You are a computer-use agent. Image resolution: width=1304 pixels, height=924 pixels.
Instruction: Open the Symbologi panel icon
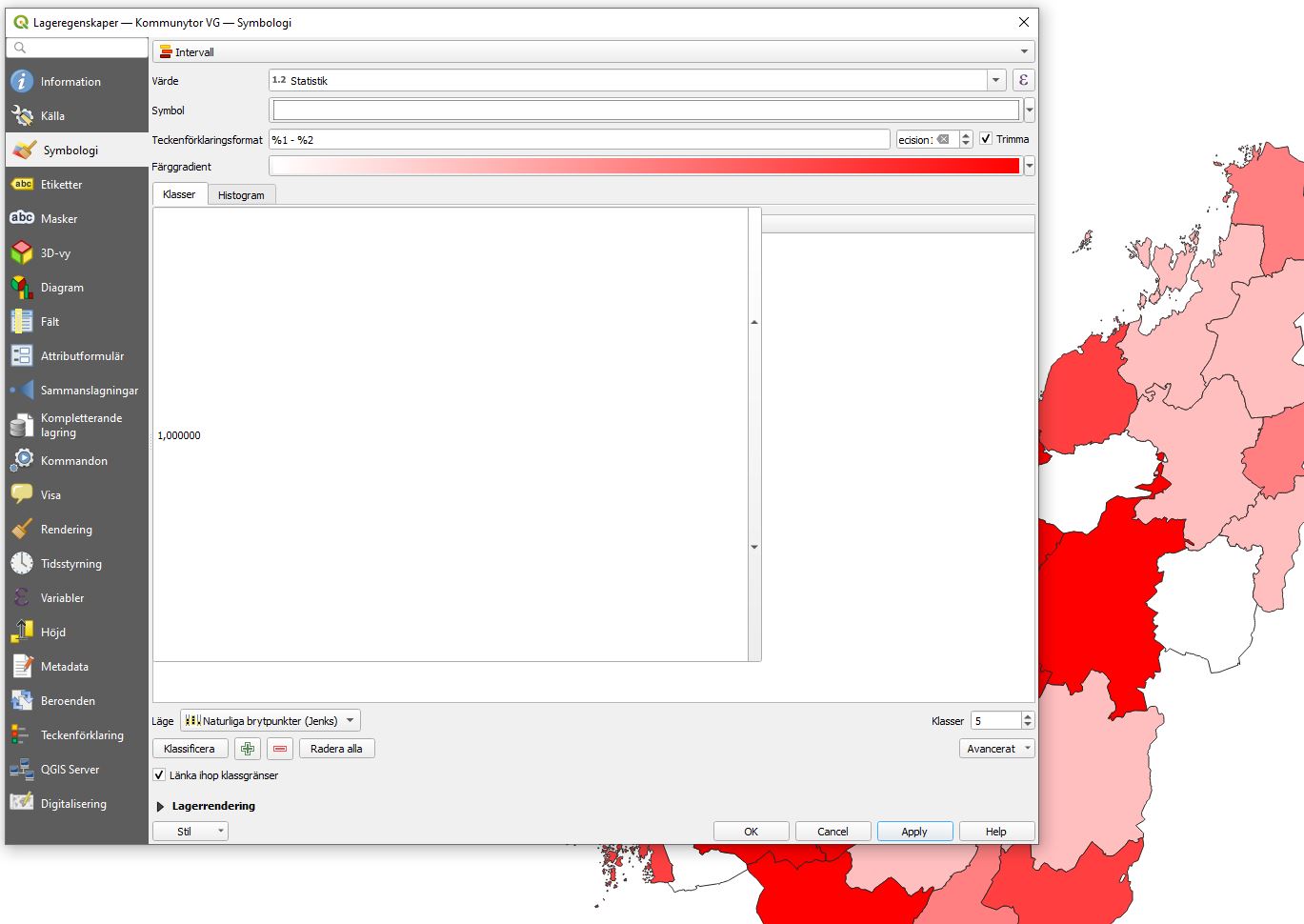[x=21, y=149]
